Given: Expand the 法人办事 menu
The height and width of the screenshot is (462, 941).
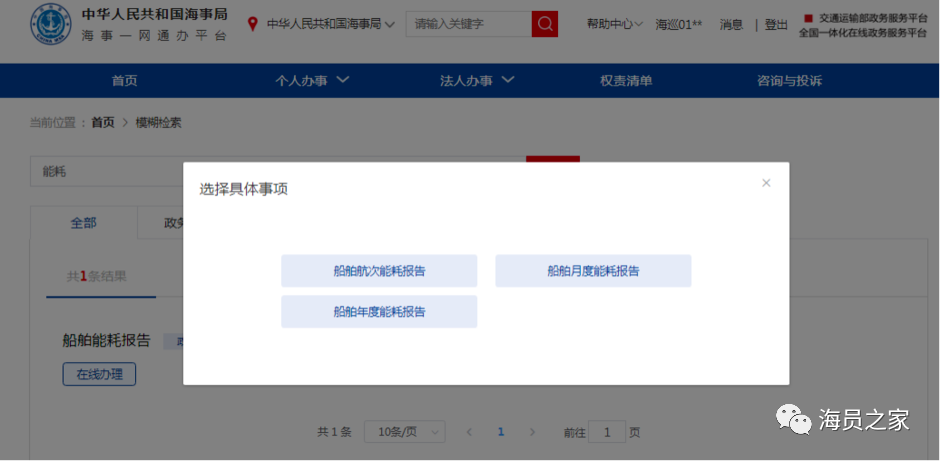Looking at the screenshot, I should 477,81.
